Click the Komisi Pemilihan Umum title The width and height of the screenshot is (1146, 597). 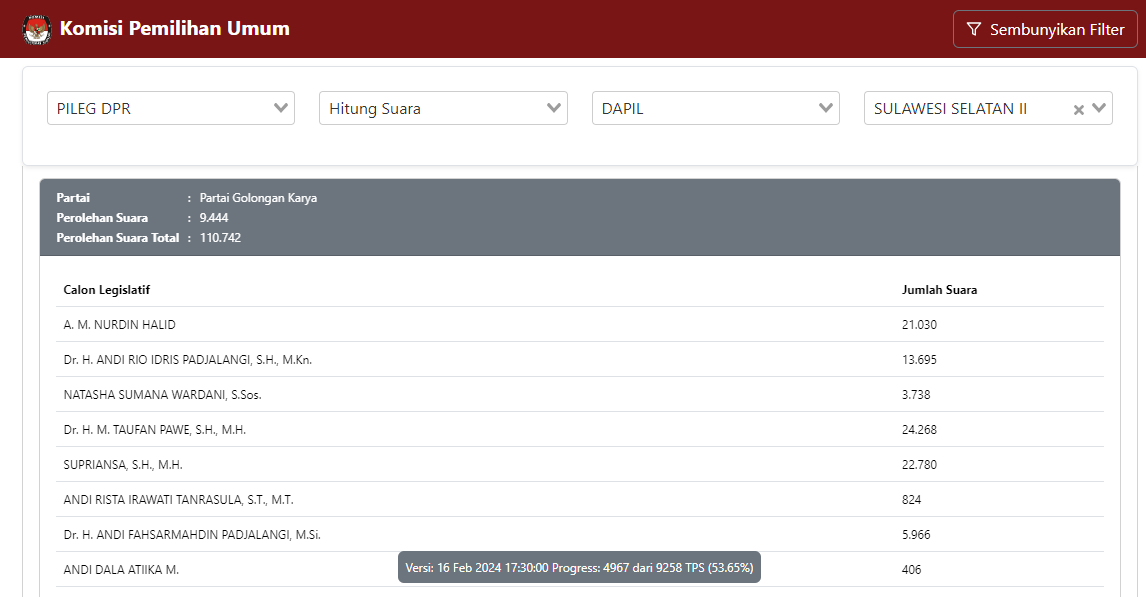pos(175,29)
